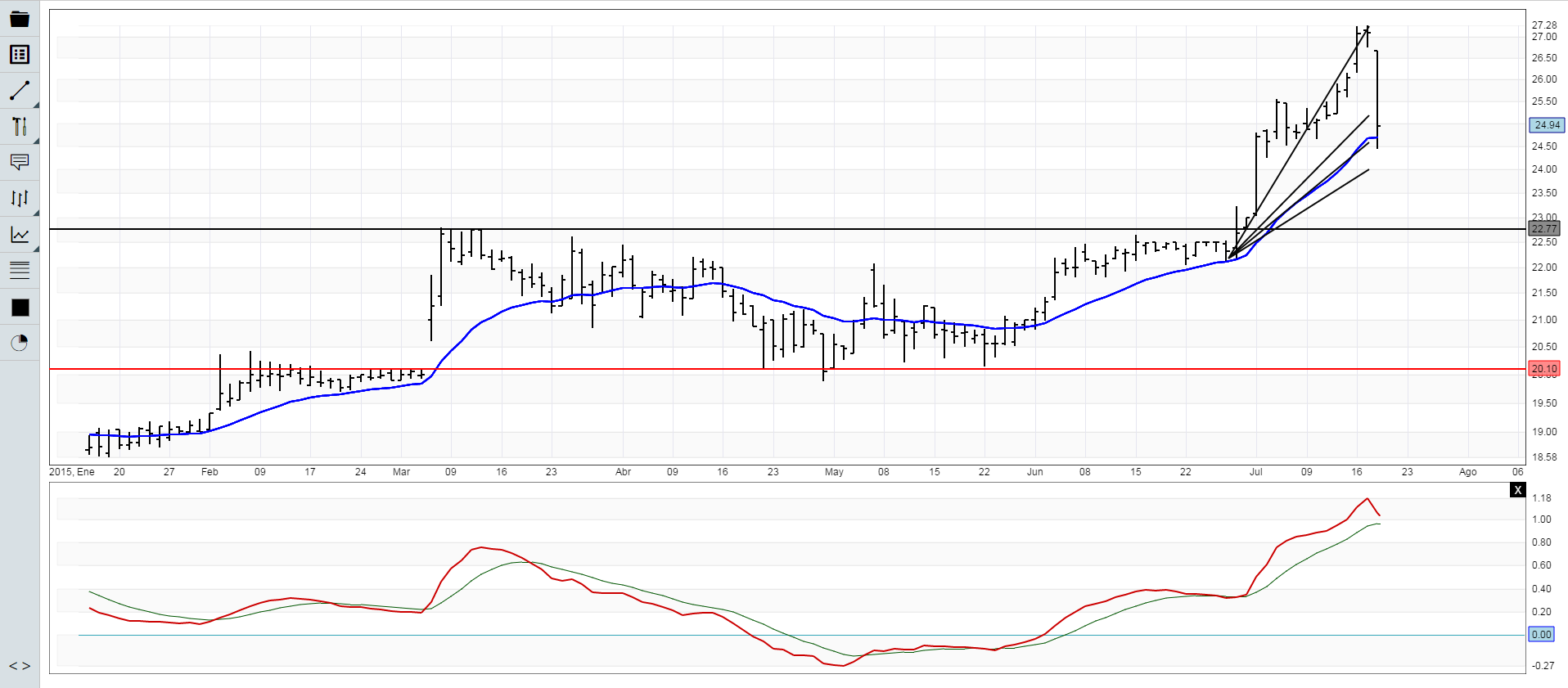This screenshot has width=1568, height=688.
Task: Click the -0.27 indicator axis value
Action: click(x=1543, y=666)
